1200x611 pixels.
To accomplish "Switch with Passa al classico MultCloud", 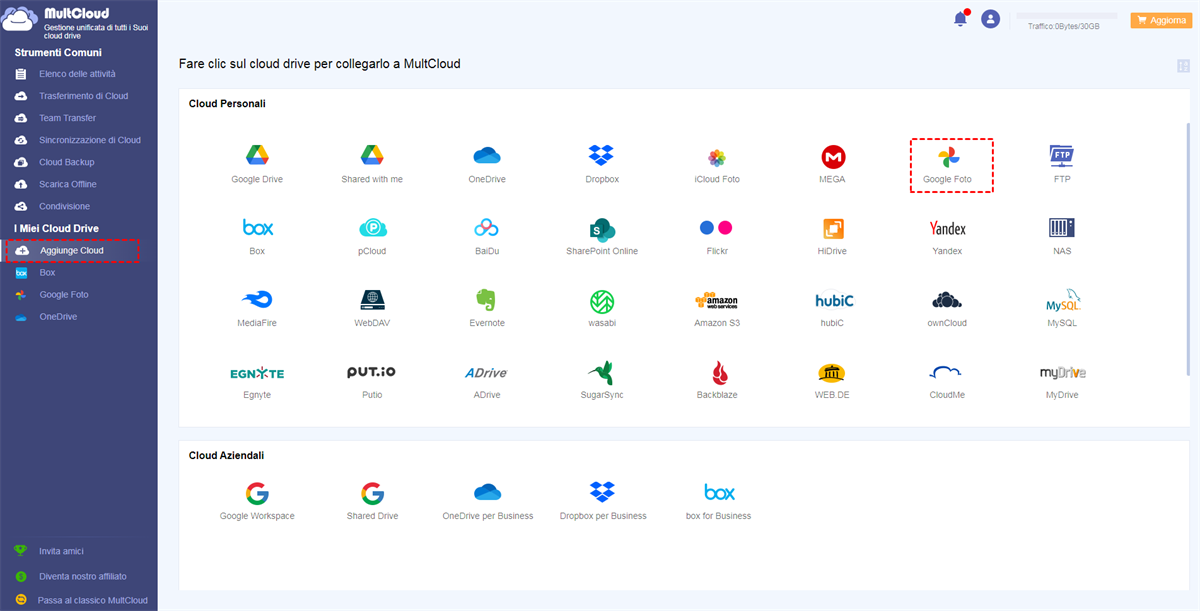I will [x=92, y=600].
